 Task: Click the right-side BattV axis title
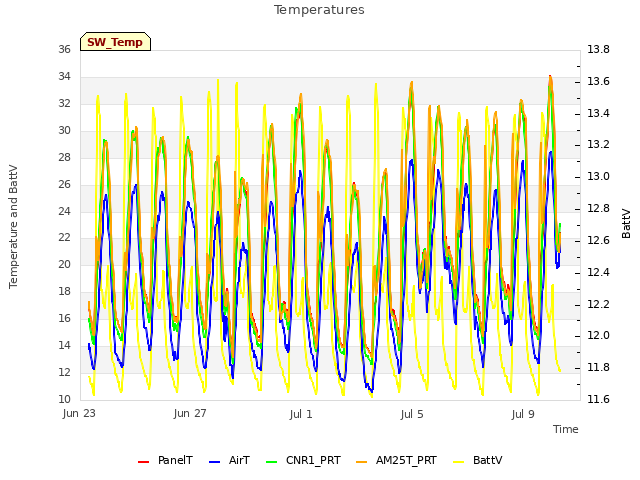pos(626,224)
